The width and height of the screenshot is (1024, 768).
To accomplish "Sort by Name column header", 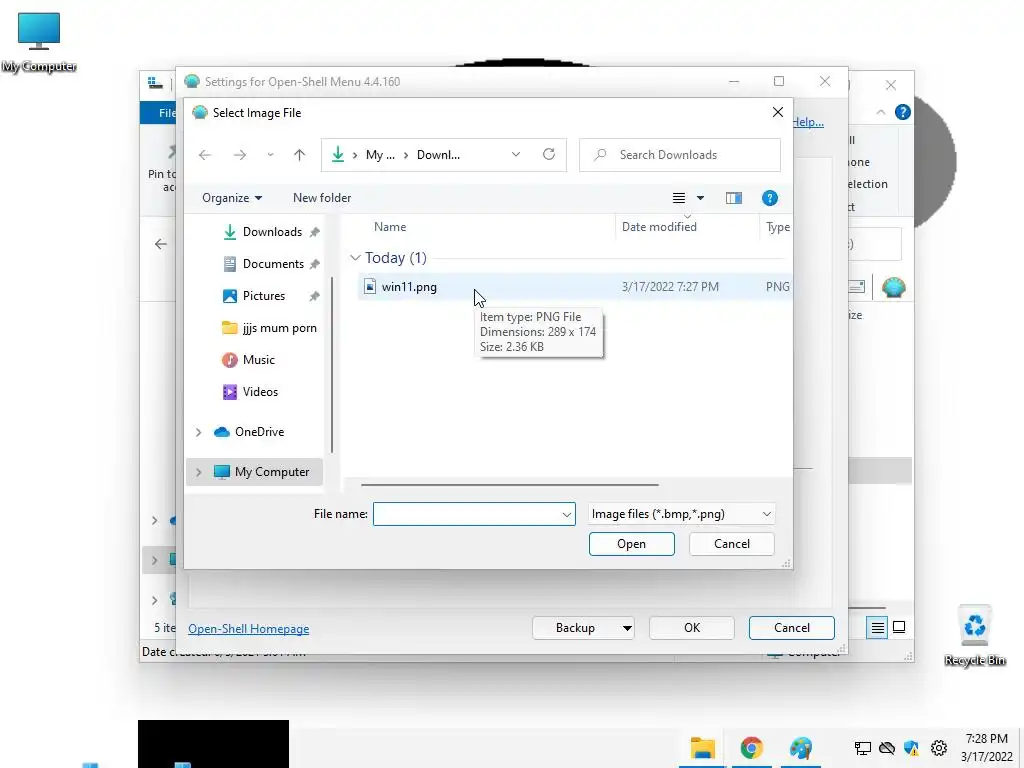I will coord(390,227).
